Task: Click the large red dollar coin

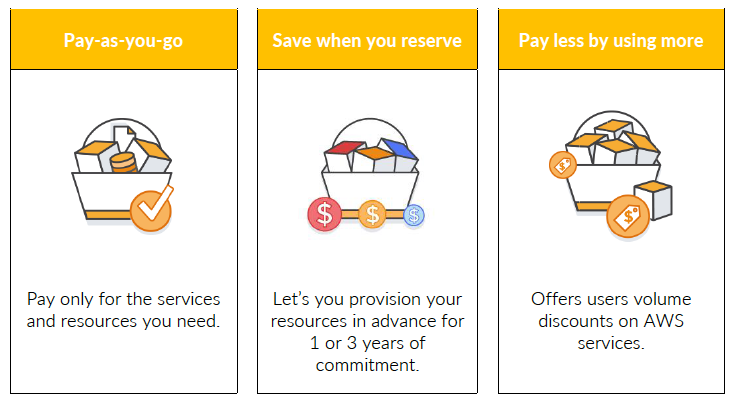Action: tap(324, 213)
